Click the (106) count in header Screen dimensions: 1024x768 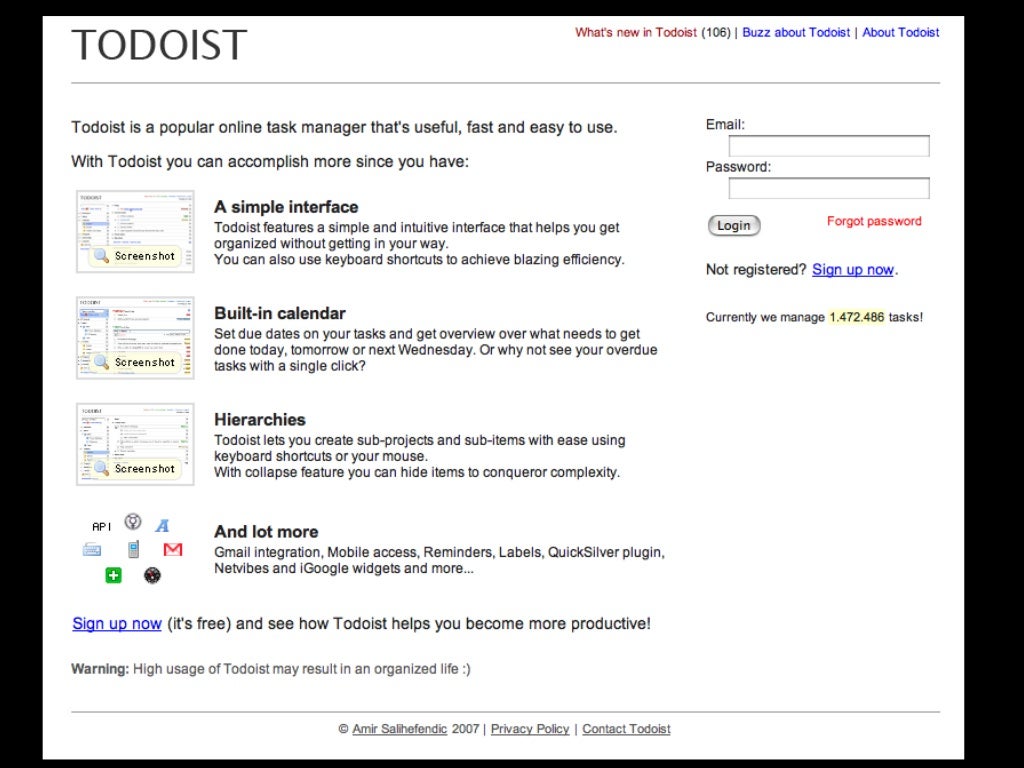(716, 33)
